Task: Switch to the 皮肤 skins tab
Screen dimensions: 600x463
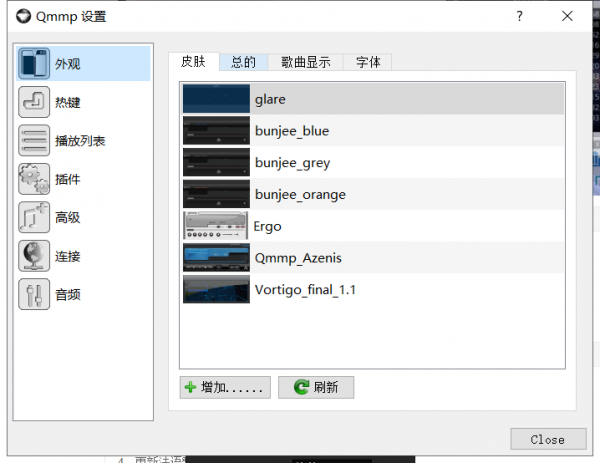Action: [x=193, y=62]
